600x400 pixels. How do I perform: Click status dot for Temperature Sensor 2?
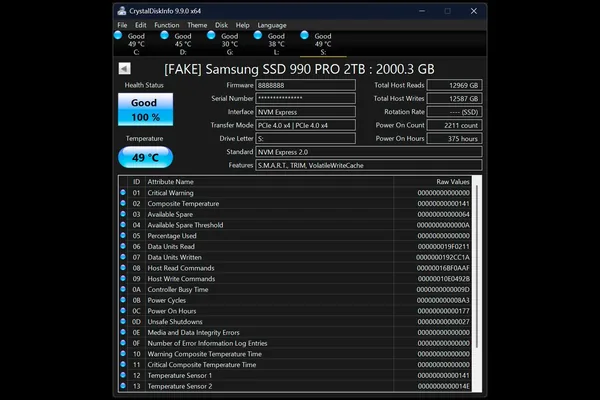[x=123, y=386]
